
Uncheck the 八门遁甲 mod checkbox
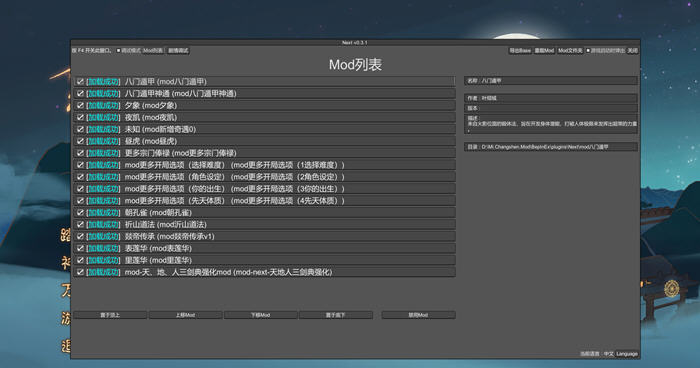[x=80, y=82]
